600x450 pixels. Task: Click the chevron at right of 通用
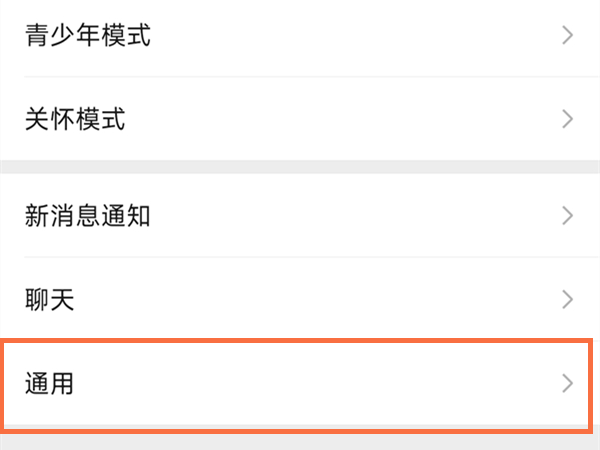567,382
